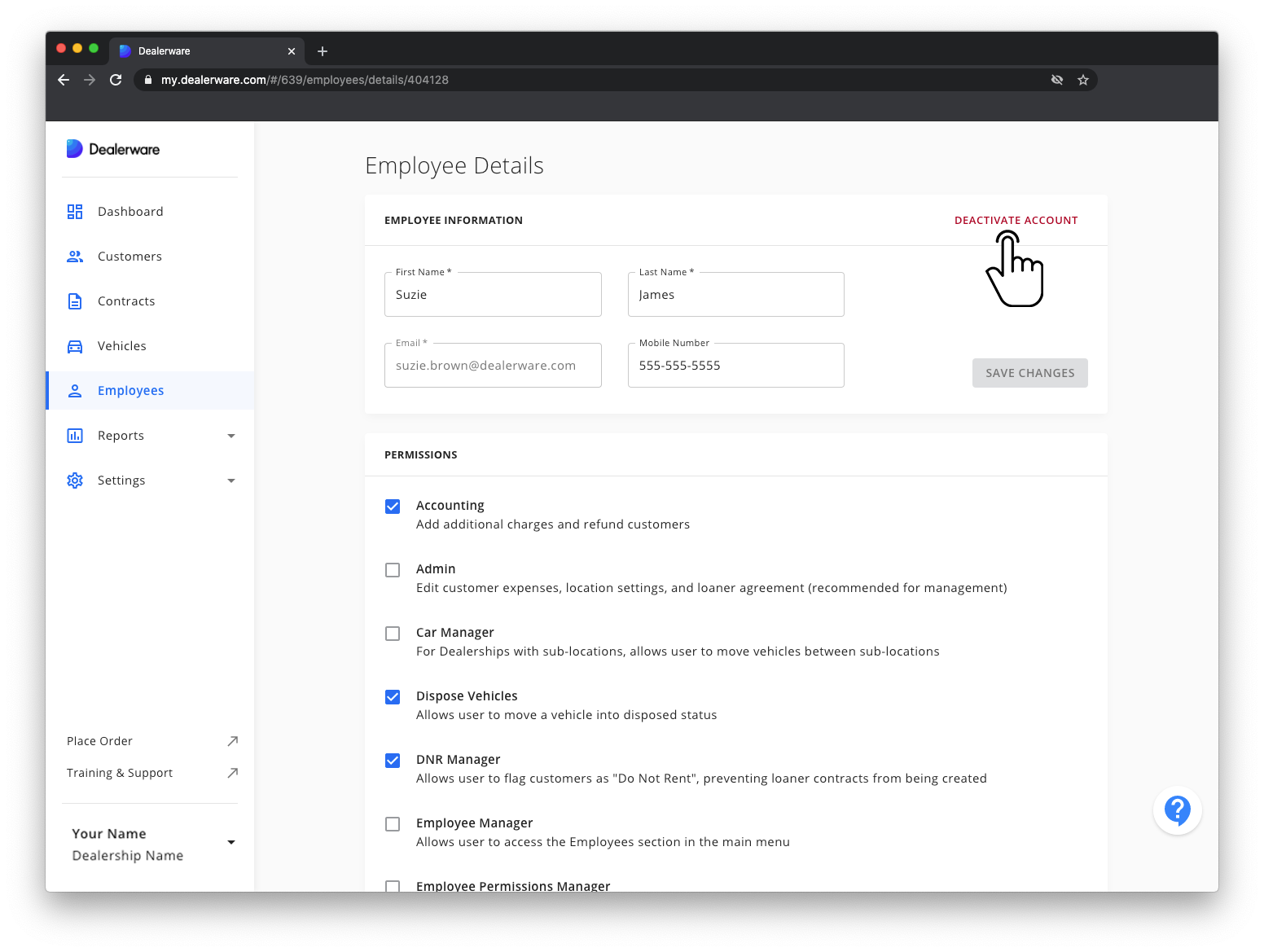
Task: Toggle the password visibility eye in address bar
Action: click(x=1057, y=80)
